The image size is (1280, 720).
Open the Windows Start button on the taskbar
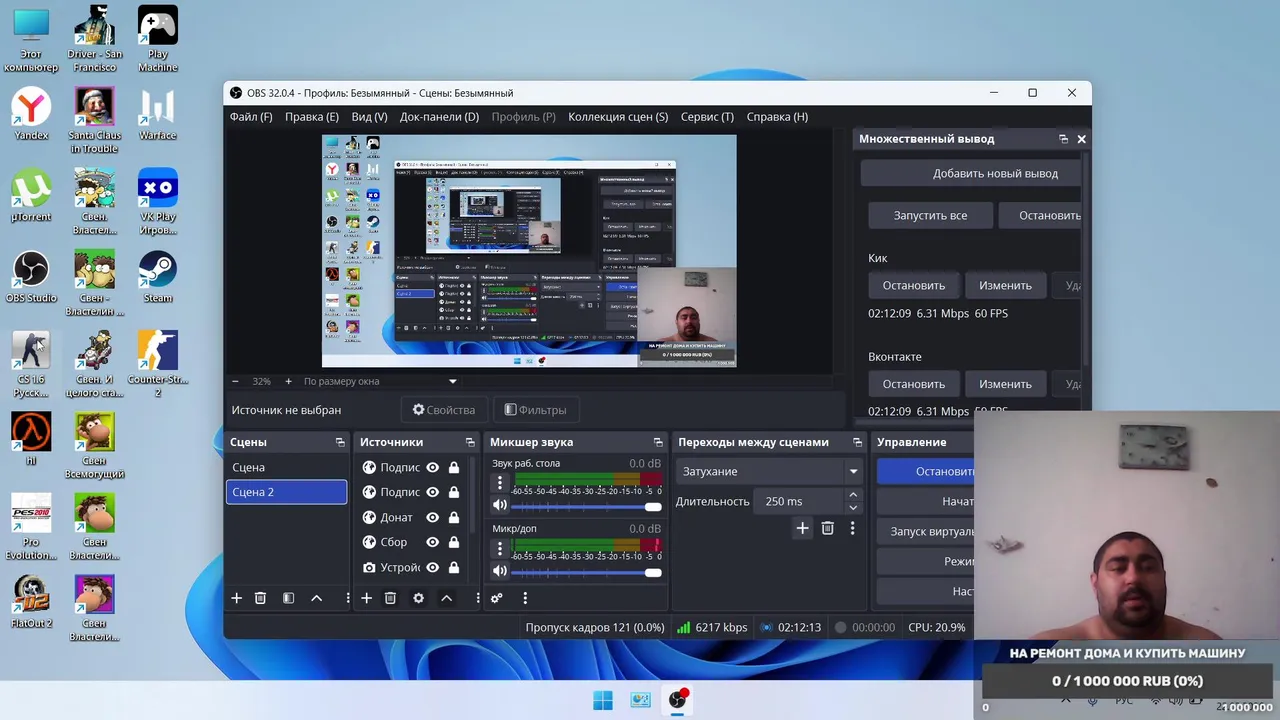point(603,700)
